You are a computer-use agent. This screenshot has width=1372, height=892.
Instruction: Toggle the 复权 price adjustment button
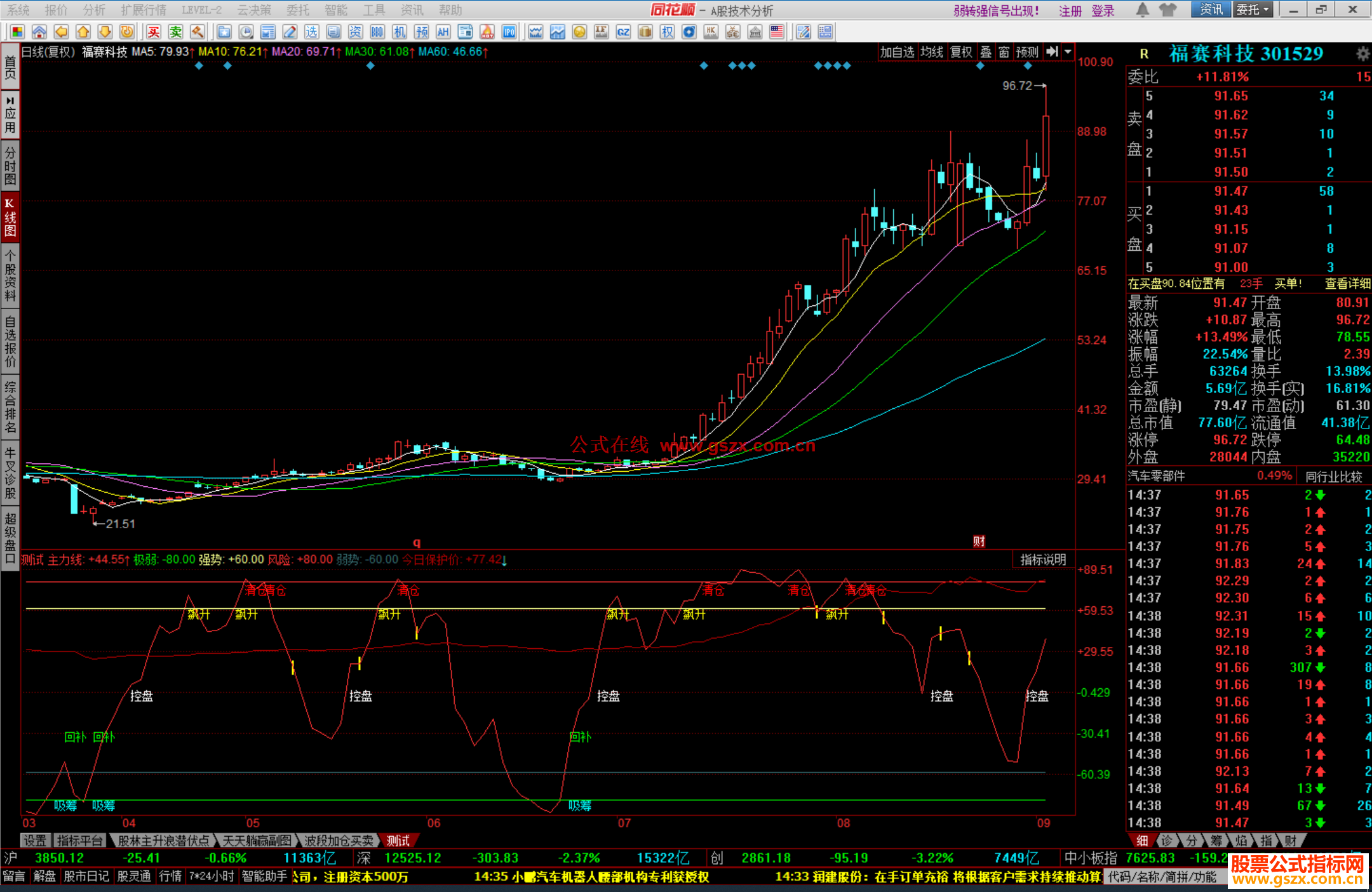pos(961,52)
